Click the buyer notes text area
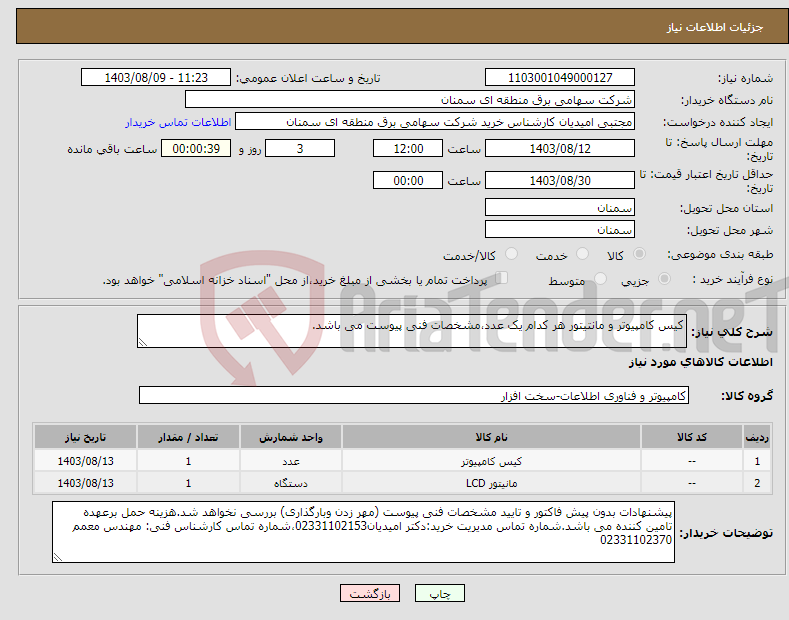789x620 pixels. coord(363,532)
